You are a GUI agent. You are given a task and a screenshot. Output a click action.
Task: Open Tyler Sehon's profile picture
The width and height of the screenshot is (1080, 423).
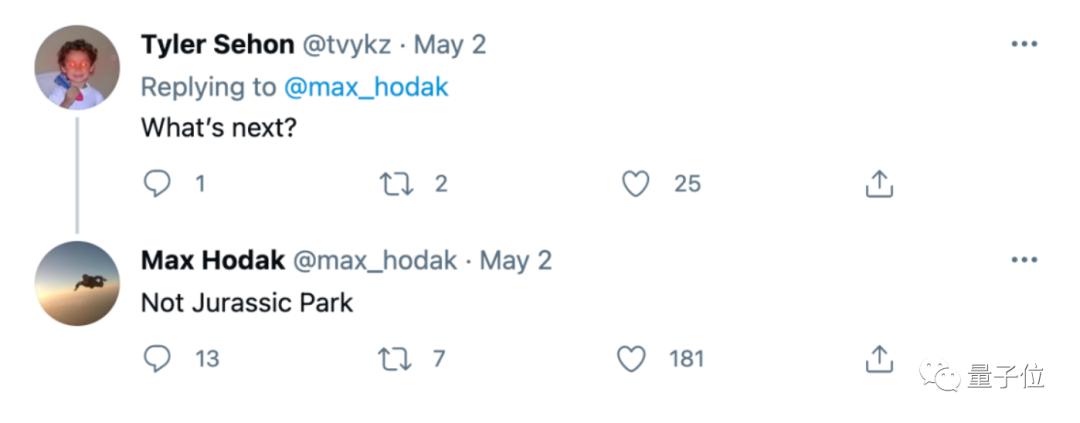[x=77, y=68]
